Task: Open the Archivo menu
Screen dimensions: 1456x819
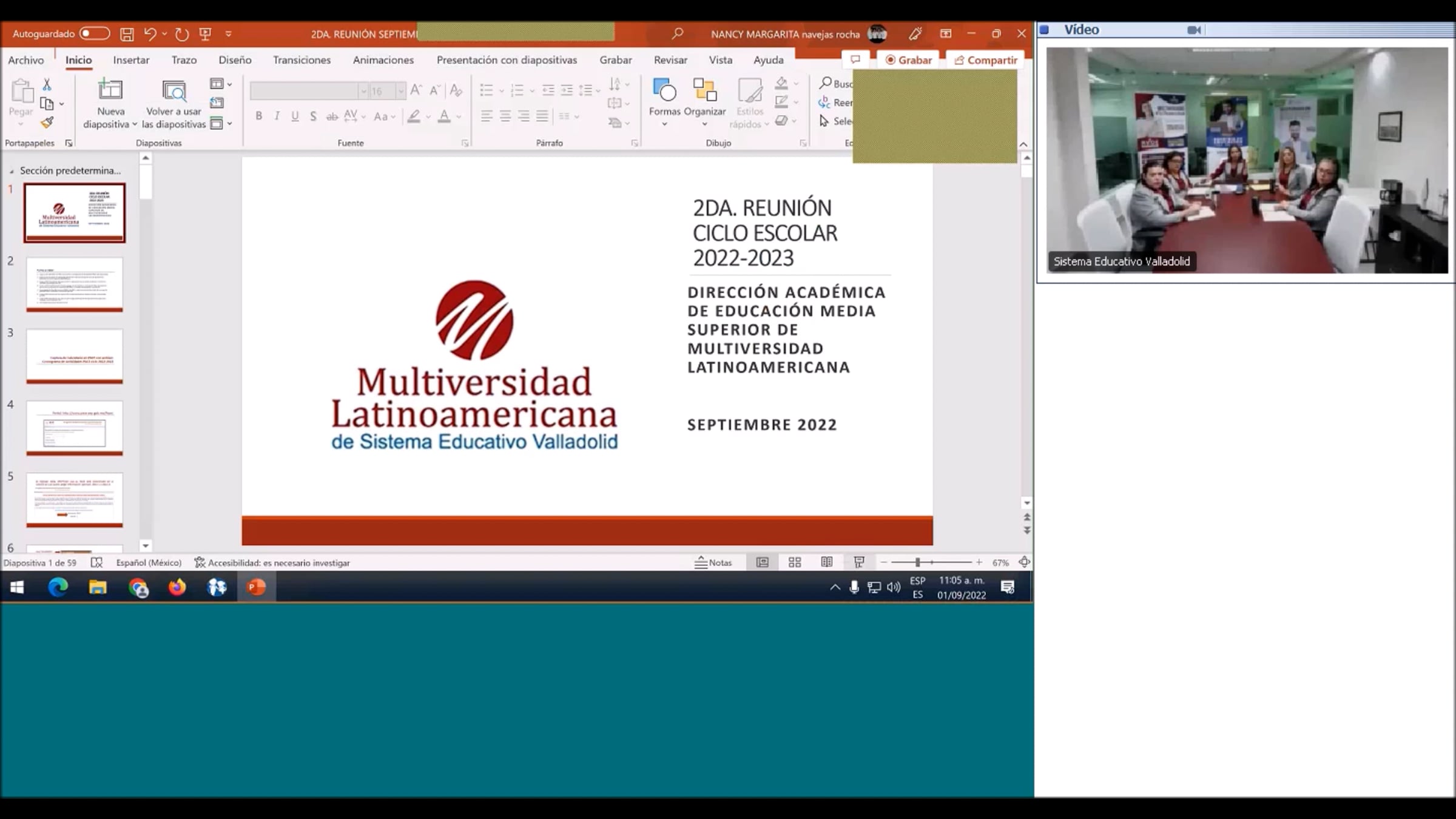Action: click(x=25, y=60)
